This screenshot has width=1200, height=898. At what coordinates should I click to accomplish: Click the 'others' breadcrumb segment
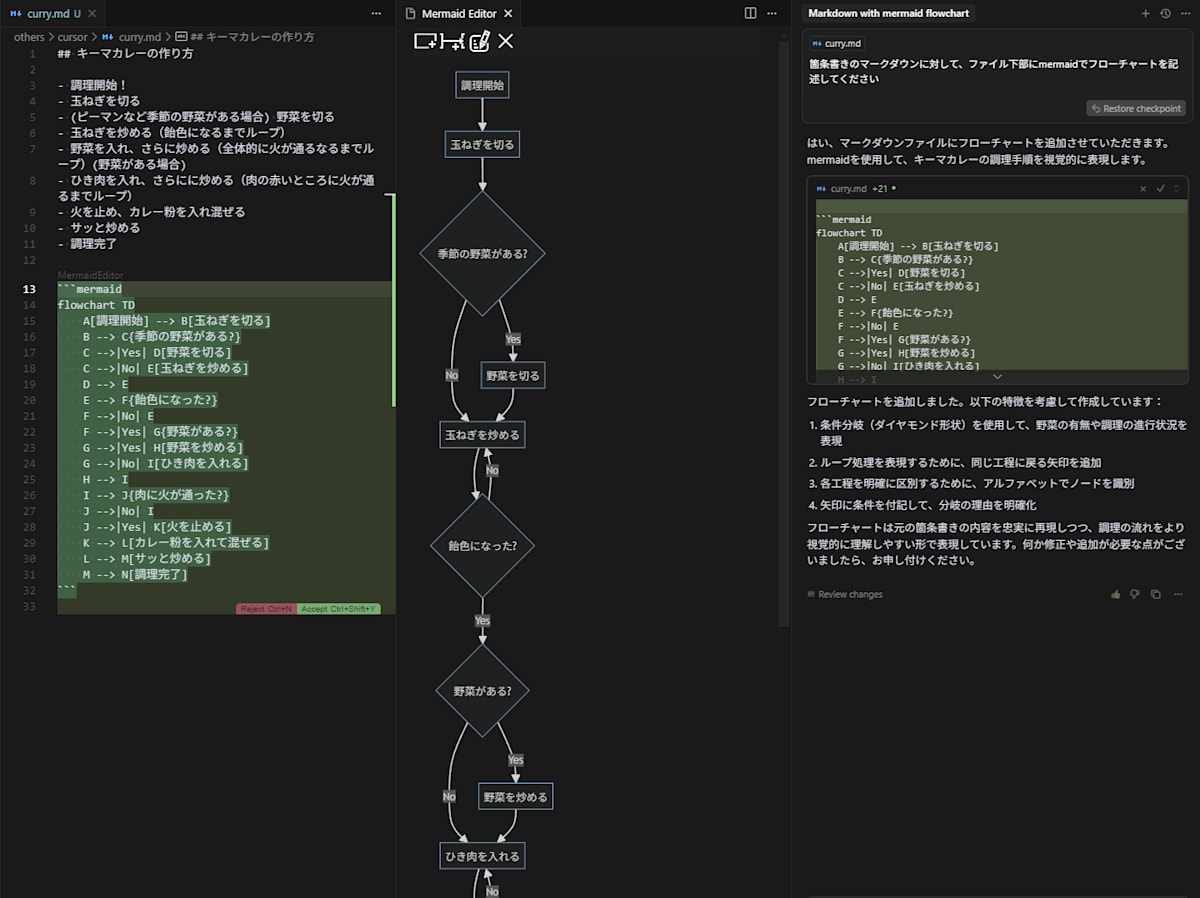[29, 37]
